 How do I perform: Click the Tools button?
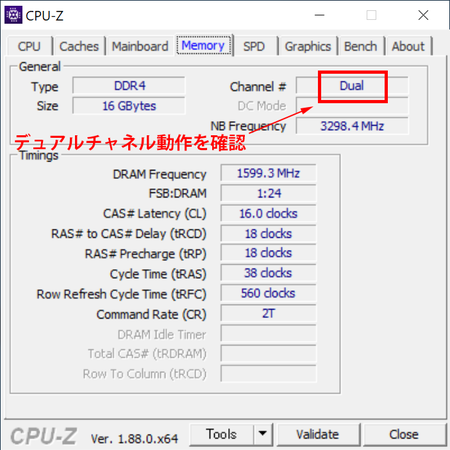222,434
